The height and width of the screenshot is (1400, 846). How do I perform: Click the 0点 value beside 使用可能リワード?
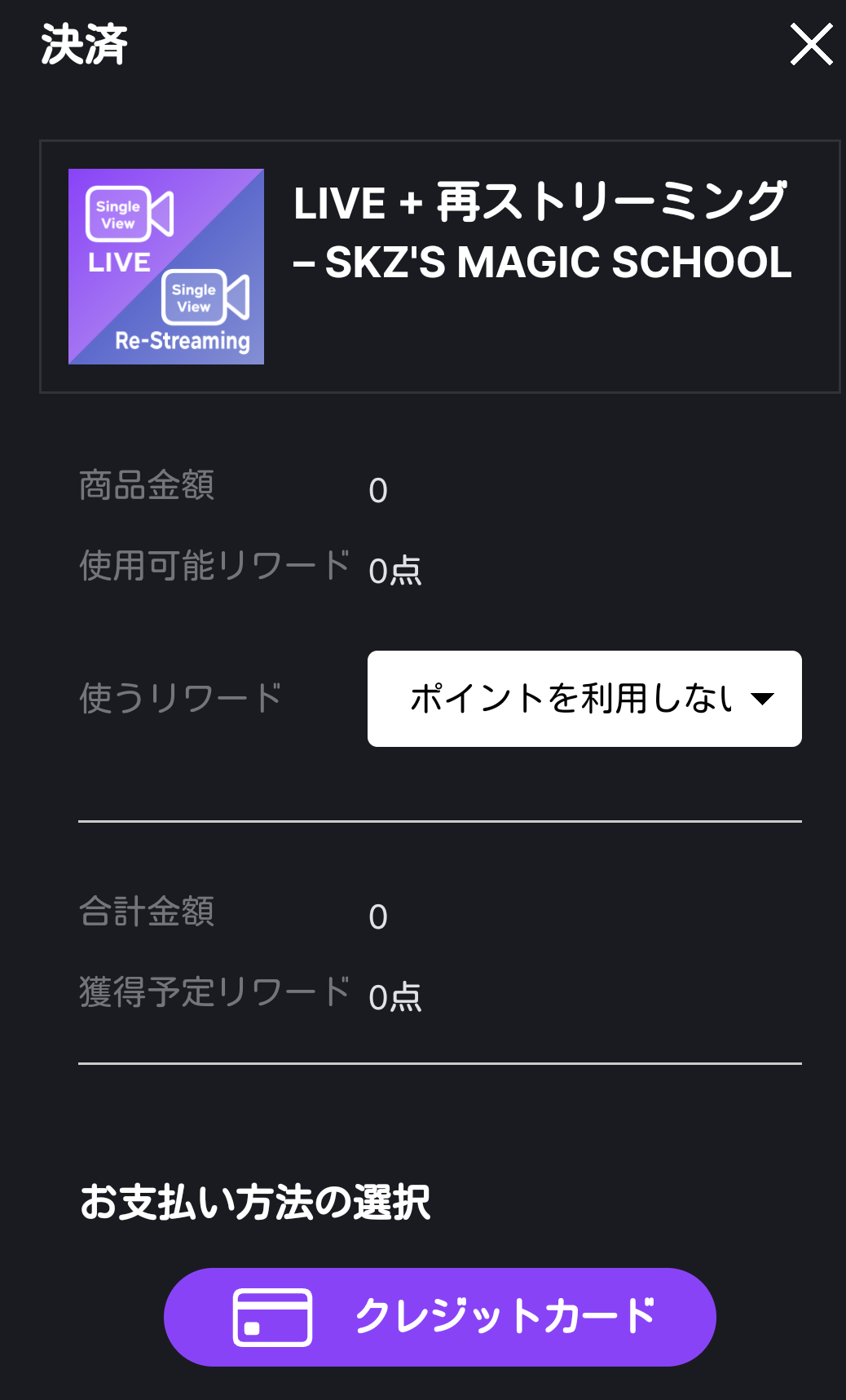(x=395, y=571)
